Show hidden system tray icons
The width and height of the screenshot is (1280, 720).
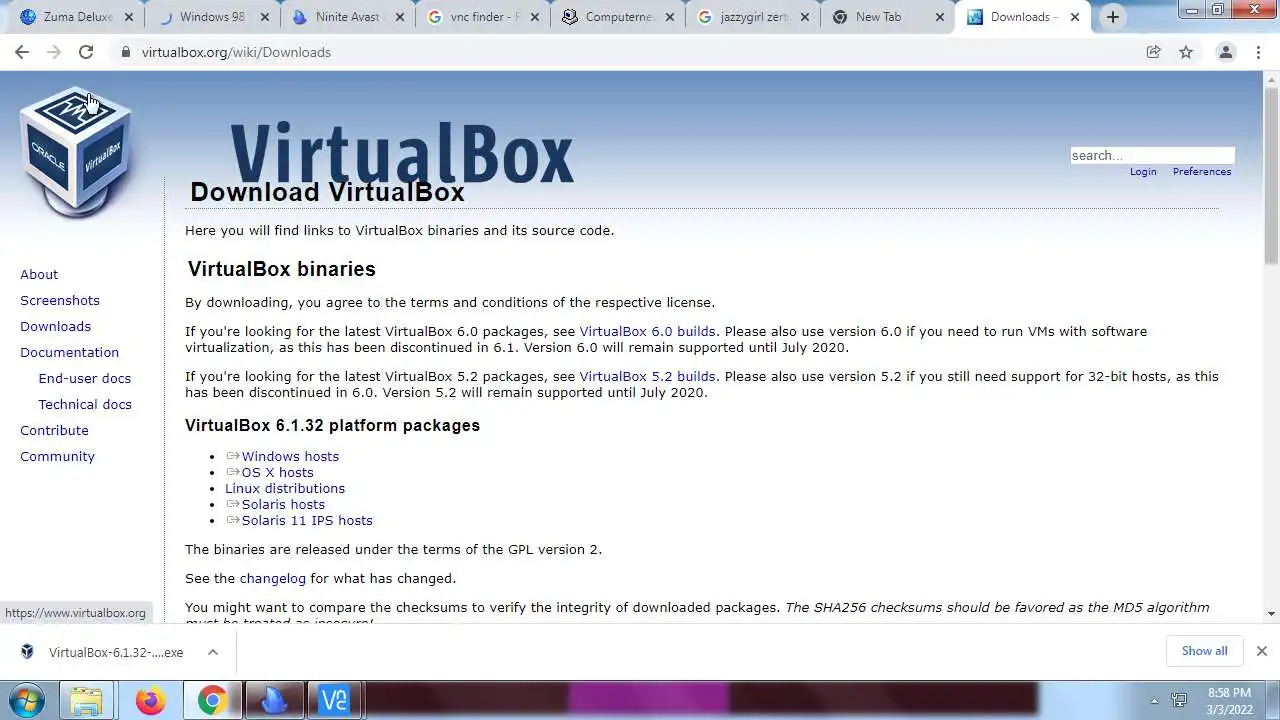coord(1154,701)
